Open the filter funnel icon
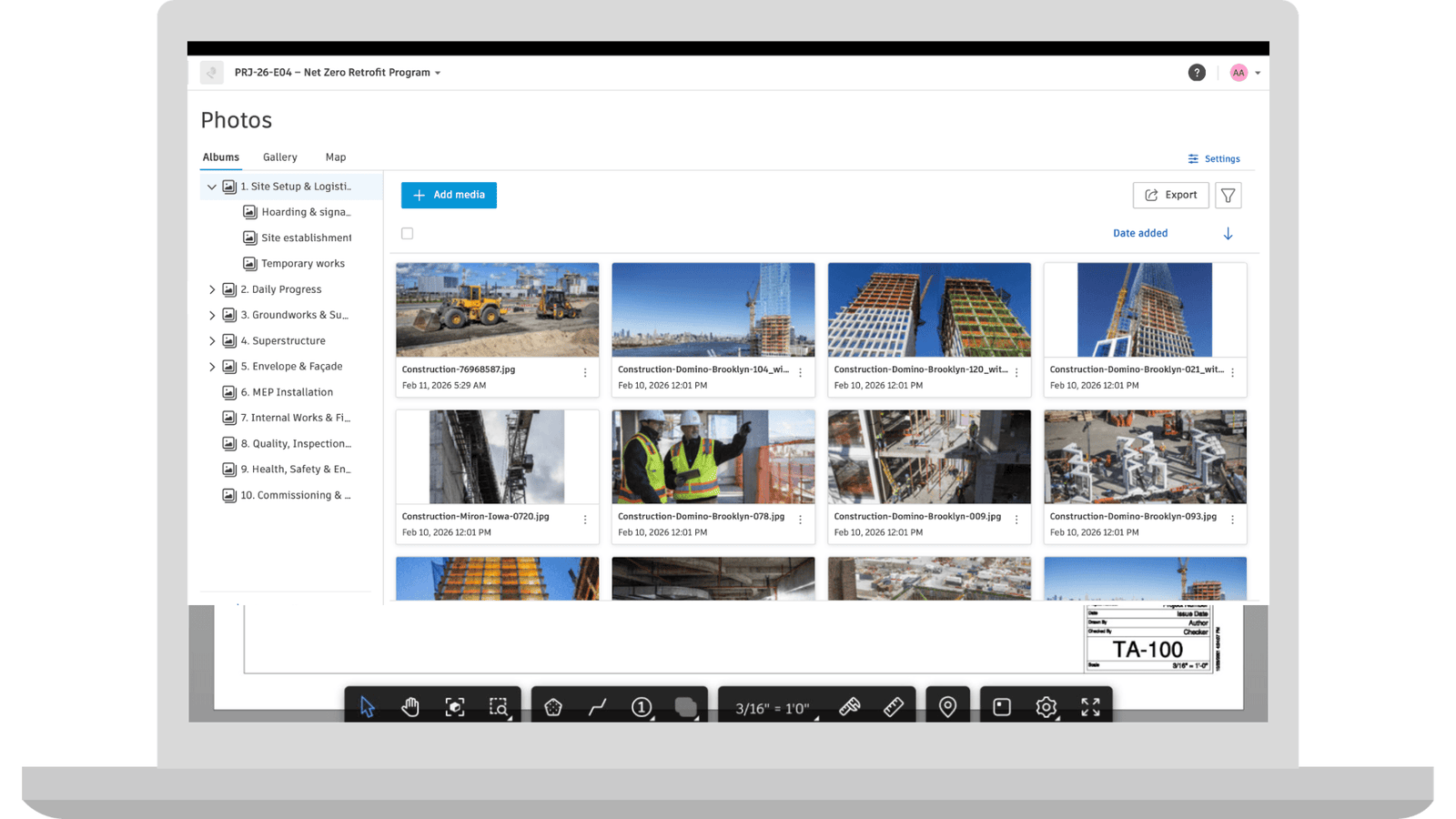Viewport: 1456px width, 819px height. tap(1228, 195)
